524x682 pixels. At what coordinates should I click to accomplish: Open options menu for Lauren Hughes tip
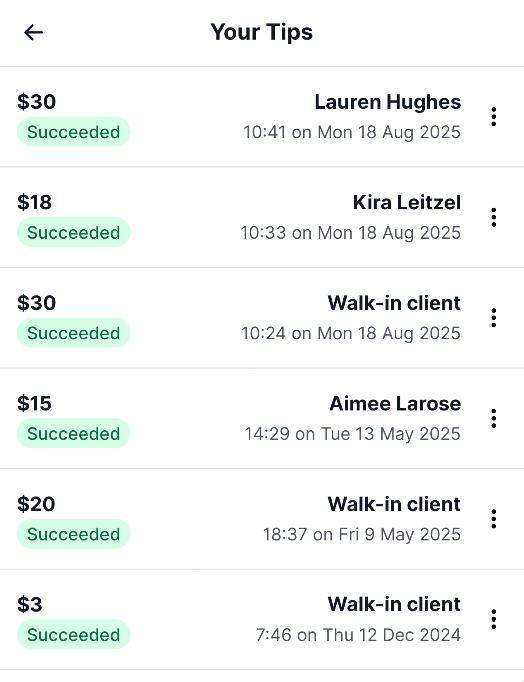click(494, 117)
